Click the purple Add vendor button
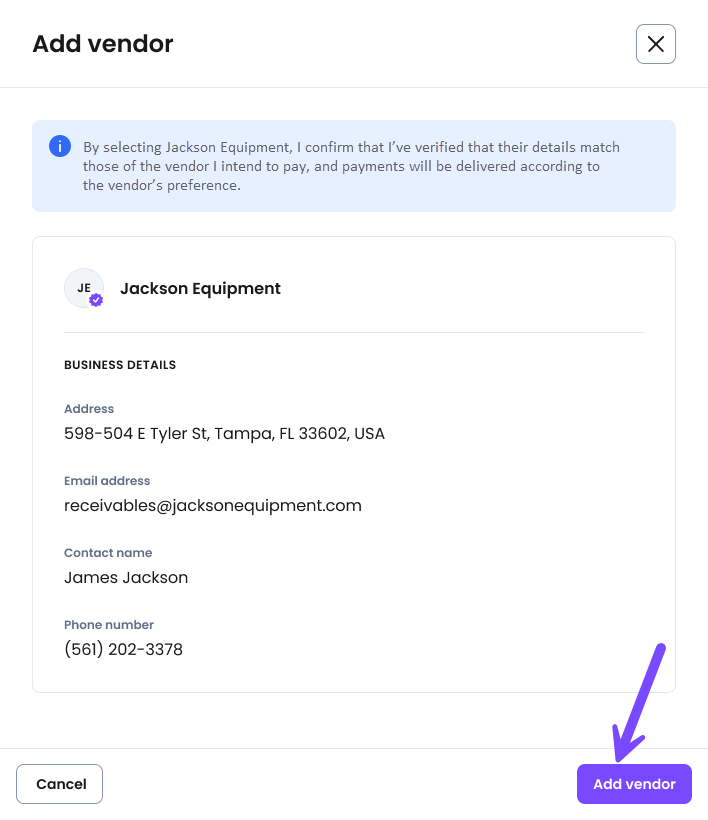The image size is (708, 820). pyautogui.click(x=634, y=784)
